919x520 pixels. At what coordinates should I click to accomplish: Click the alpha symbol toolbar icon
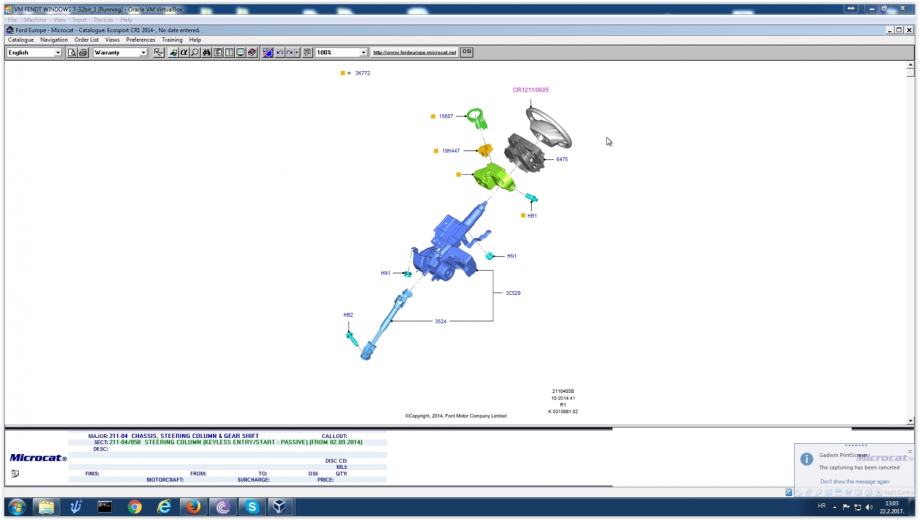184,53
